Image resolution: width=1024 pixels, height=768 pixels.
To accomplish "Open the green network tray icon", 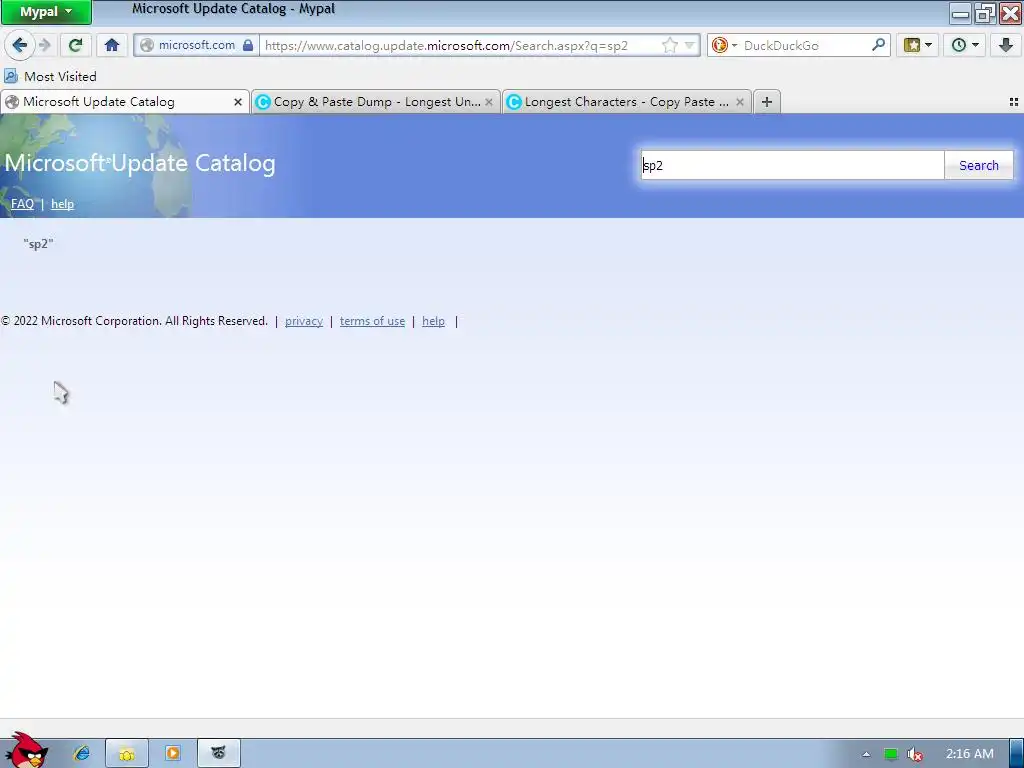I will 891,754.
